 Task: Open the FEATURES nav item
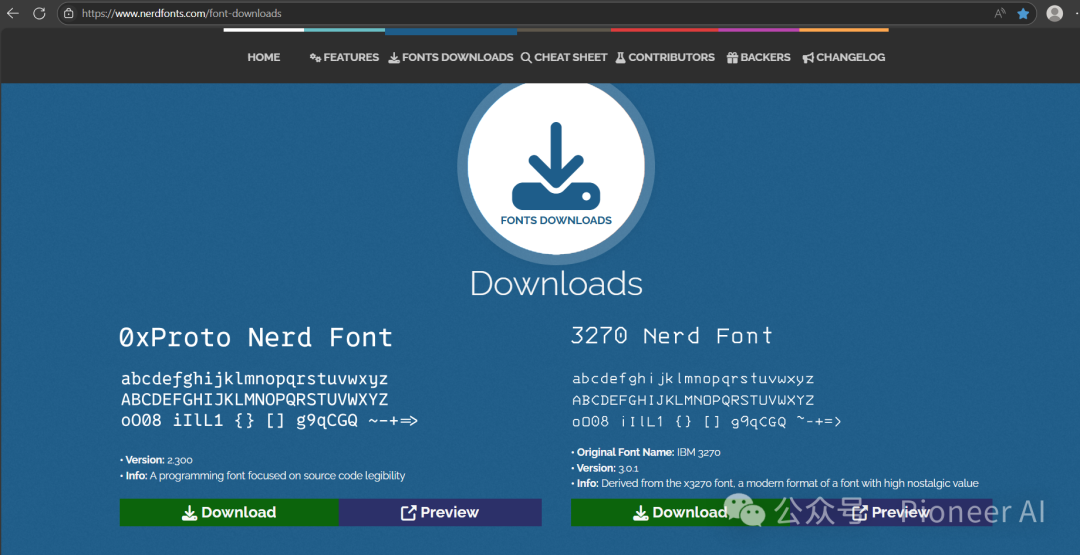coord(344,57)
